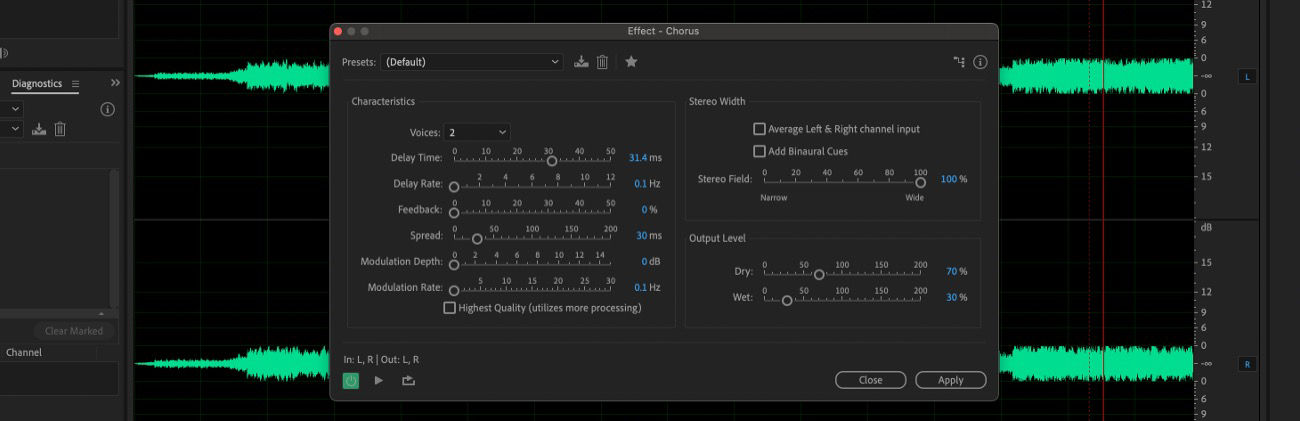Delete the Diagnostics preset
1300x421 pixels.
tap(60, 129)
